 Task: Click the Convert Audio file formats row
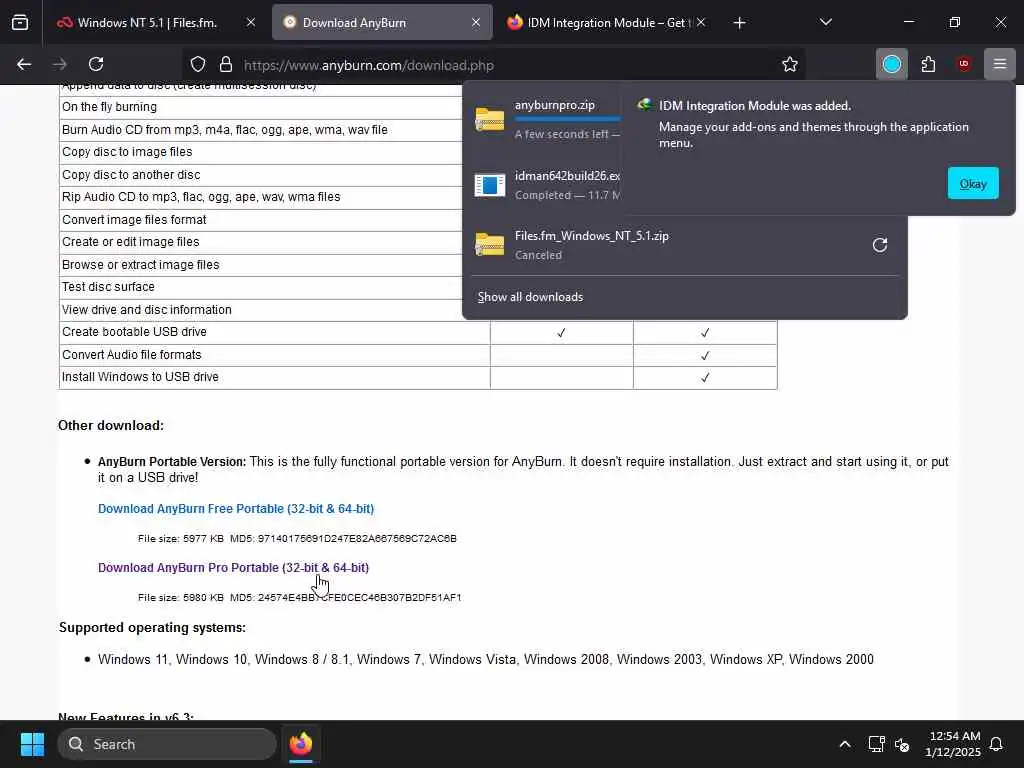(x=418, y=355)
